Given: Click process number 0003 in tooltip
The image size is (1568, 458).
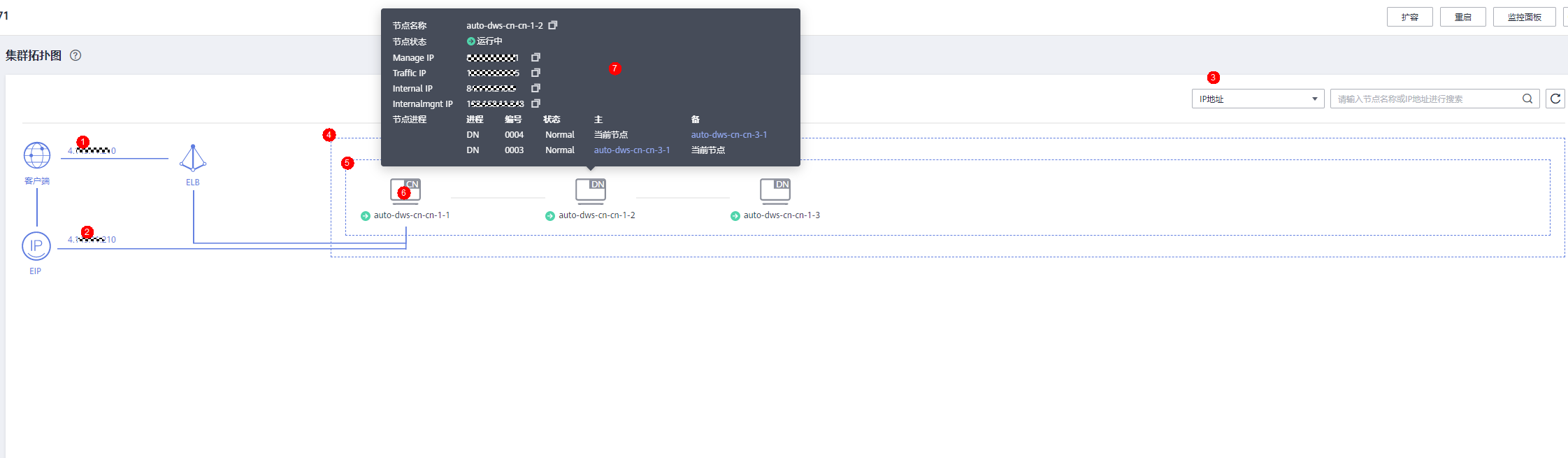Looking at the screenshot, I should tap(514, 150).
